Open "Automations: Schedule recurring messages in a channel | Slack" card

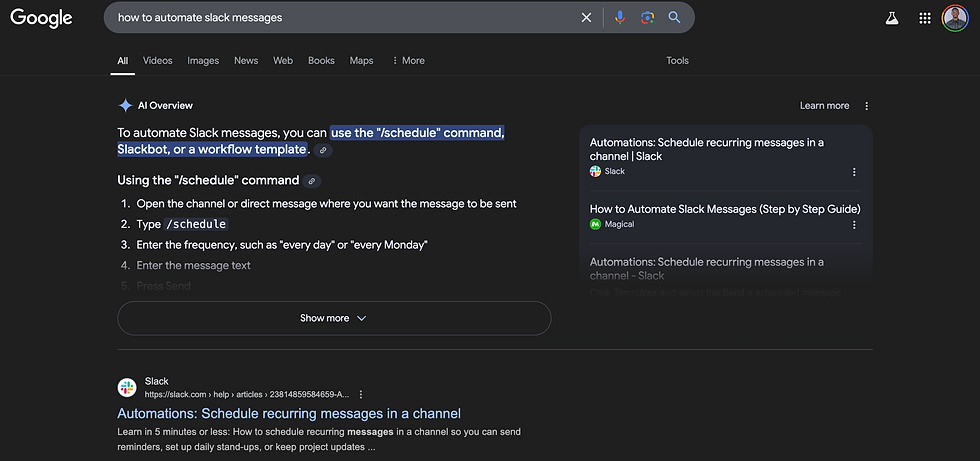707,149
